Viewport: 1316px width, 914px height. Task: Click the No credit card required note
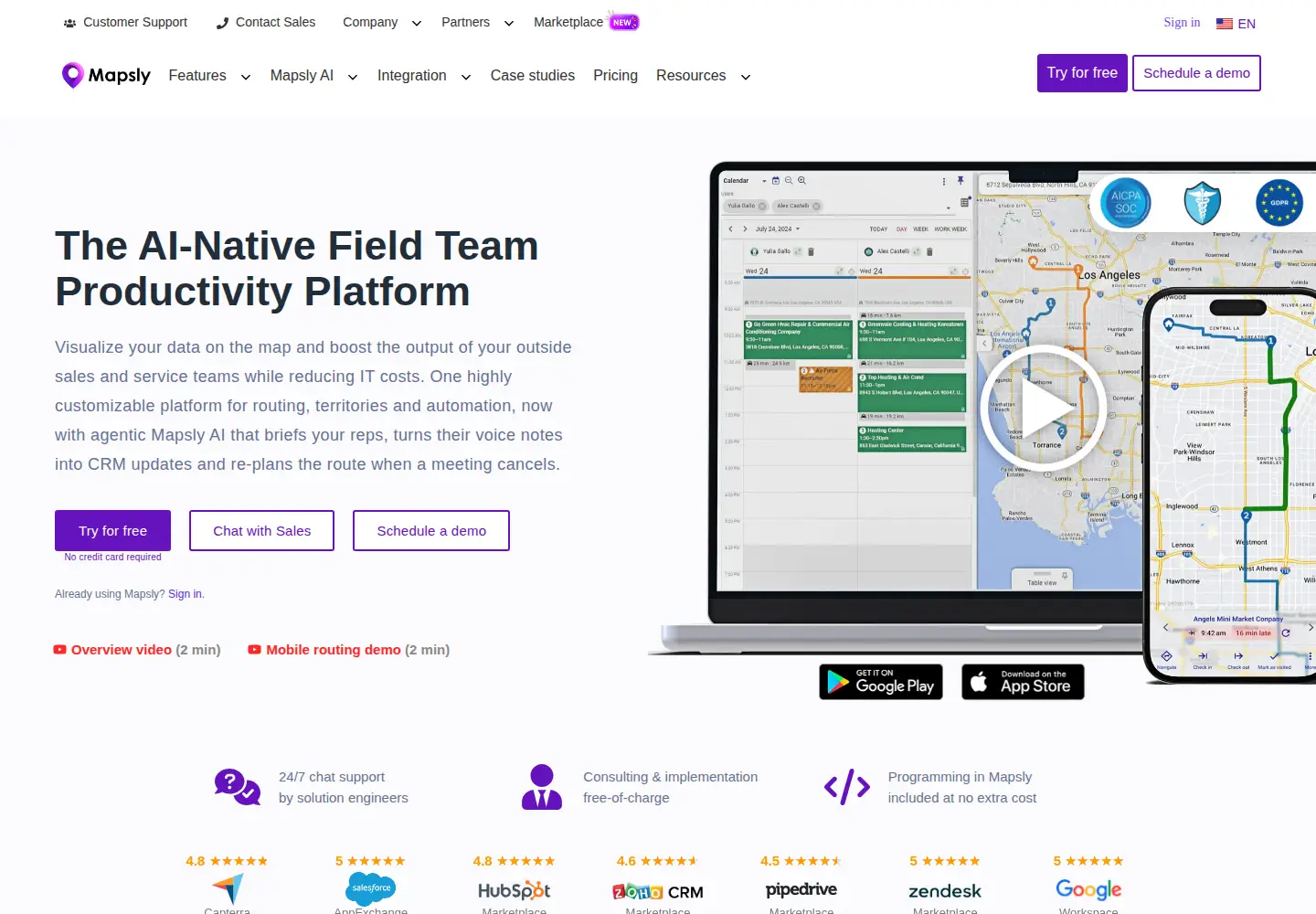coord(112,558)
